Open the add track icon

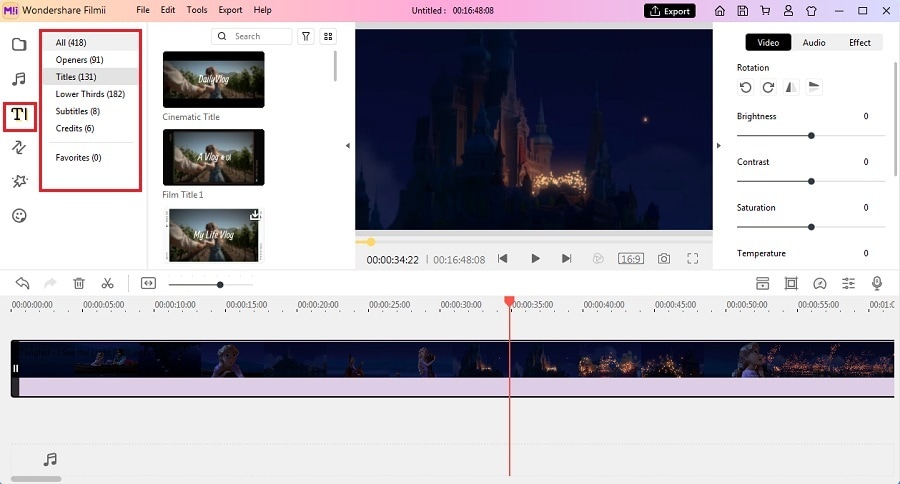coord(762,283)
